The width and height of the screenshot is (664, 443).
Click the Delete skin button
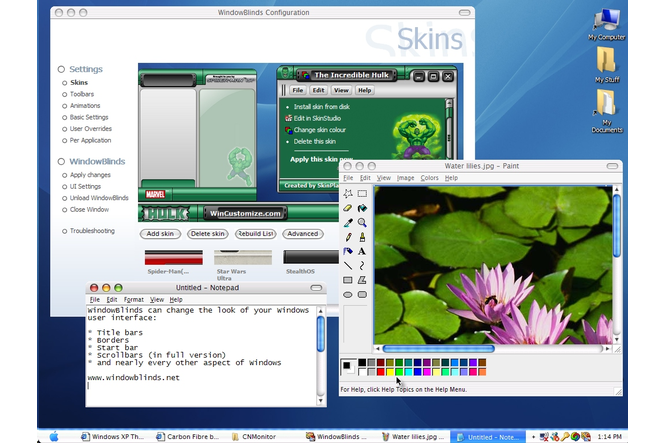pyautogui.click(x=208, y=234)
